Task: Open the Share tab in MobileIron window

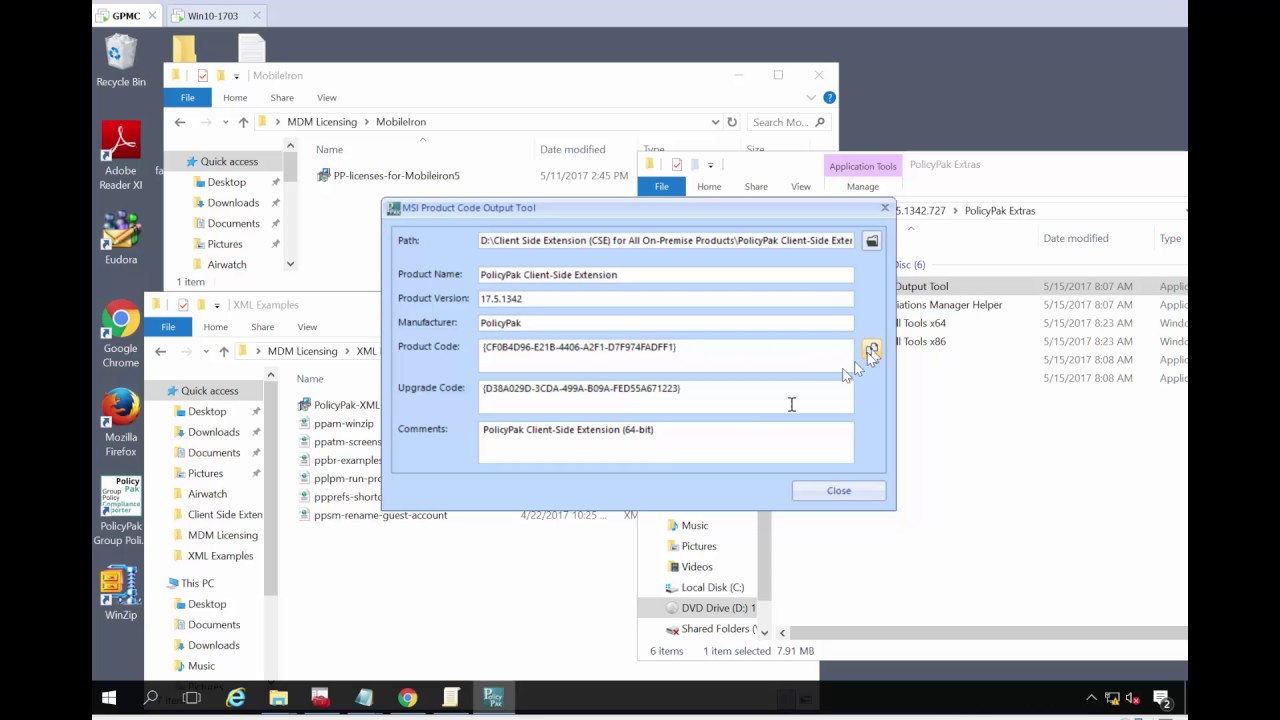Action: tap(282, 98)
